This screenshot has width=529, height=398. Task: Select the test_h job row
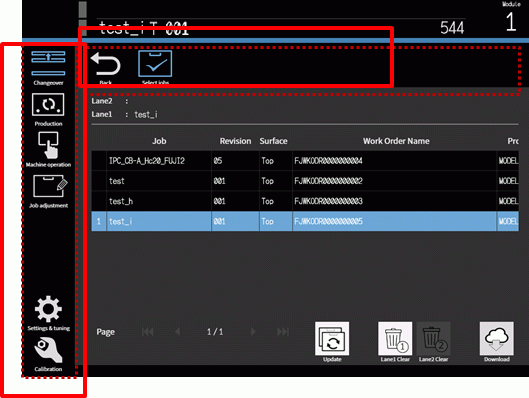[305, 201]
